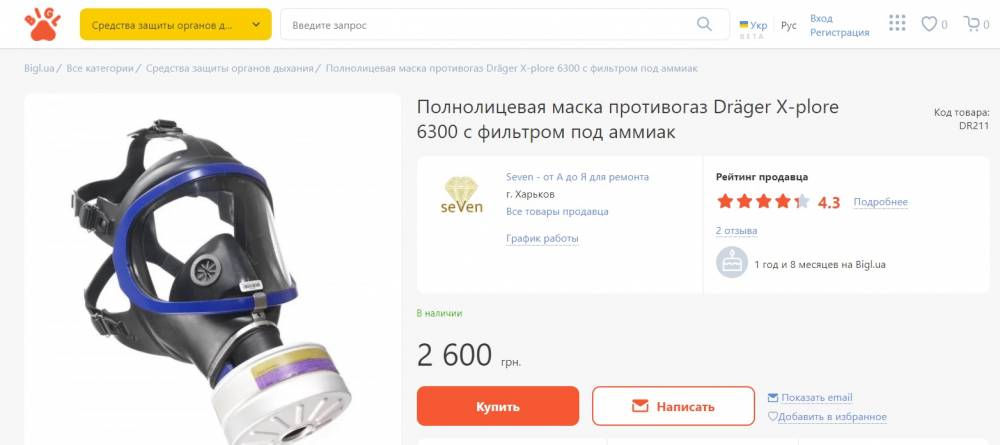Add product to favorites via Добавить в избранное
This screenshot has width=1000, height=445.
(x=827, y=416)
